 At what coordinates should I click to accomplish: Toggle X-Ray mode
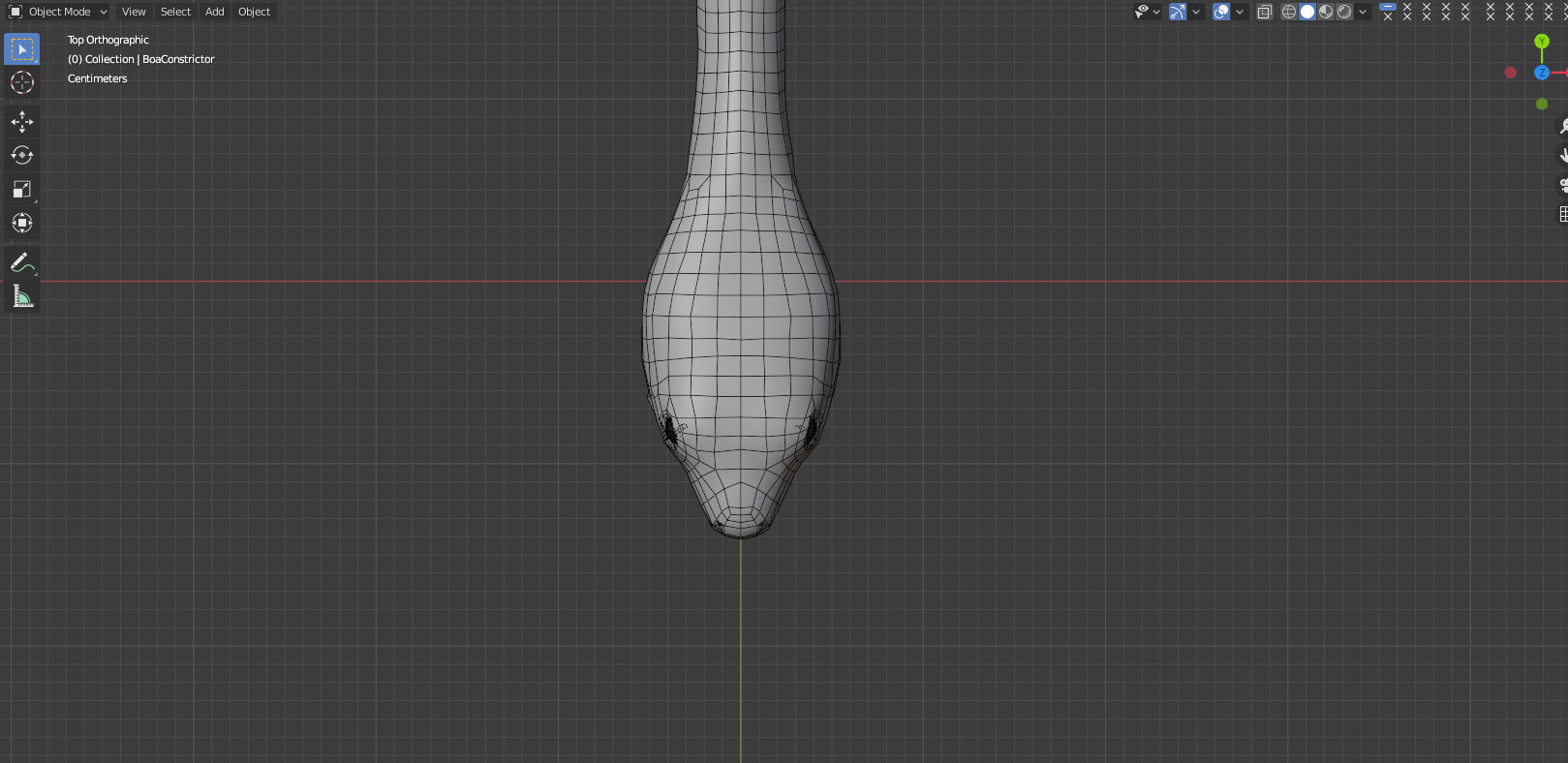click(1264, 12)
